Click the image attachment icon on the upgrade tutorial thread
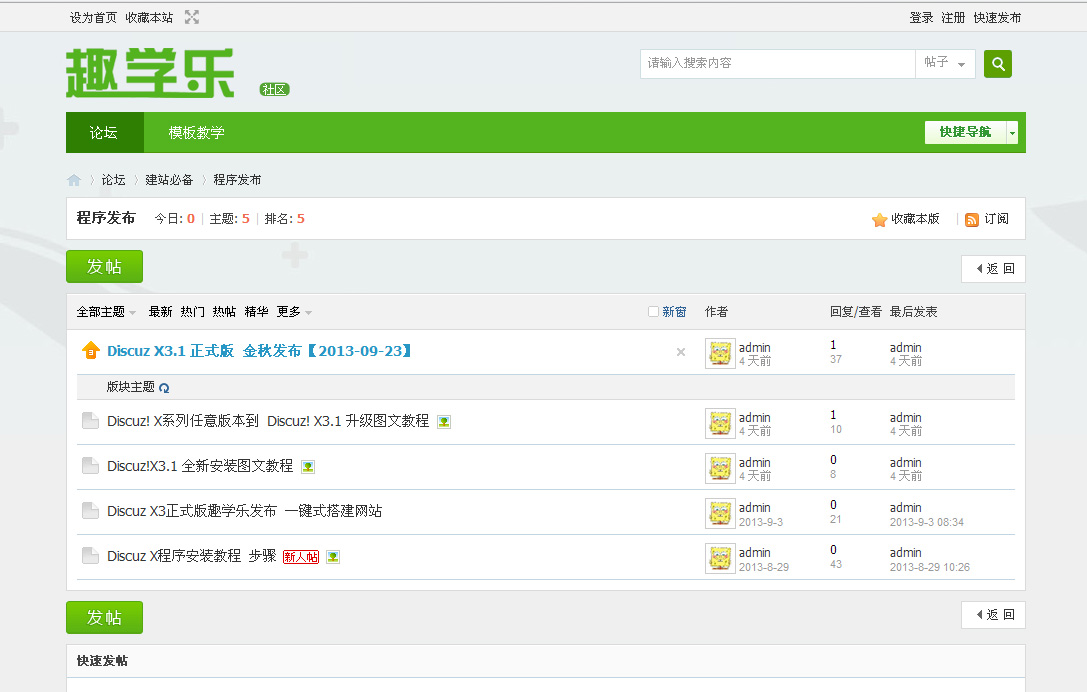The height and width of the screenshot is (692, 1087). pyautogui.click(x=444, y=422)
